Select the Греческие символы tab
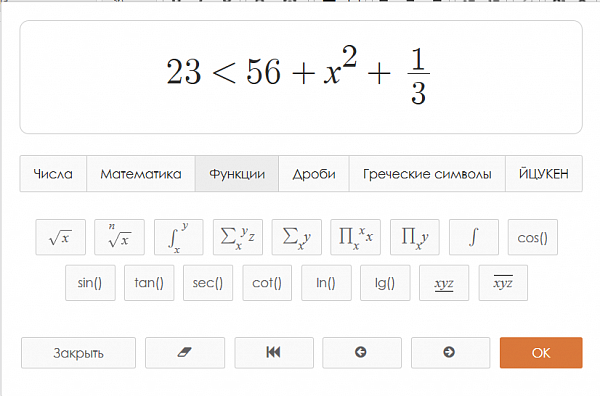The width and height of the screenshot is (600, 396). (x=427, y=174)
